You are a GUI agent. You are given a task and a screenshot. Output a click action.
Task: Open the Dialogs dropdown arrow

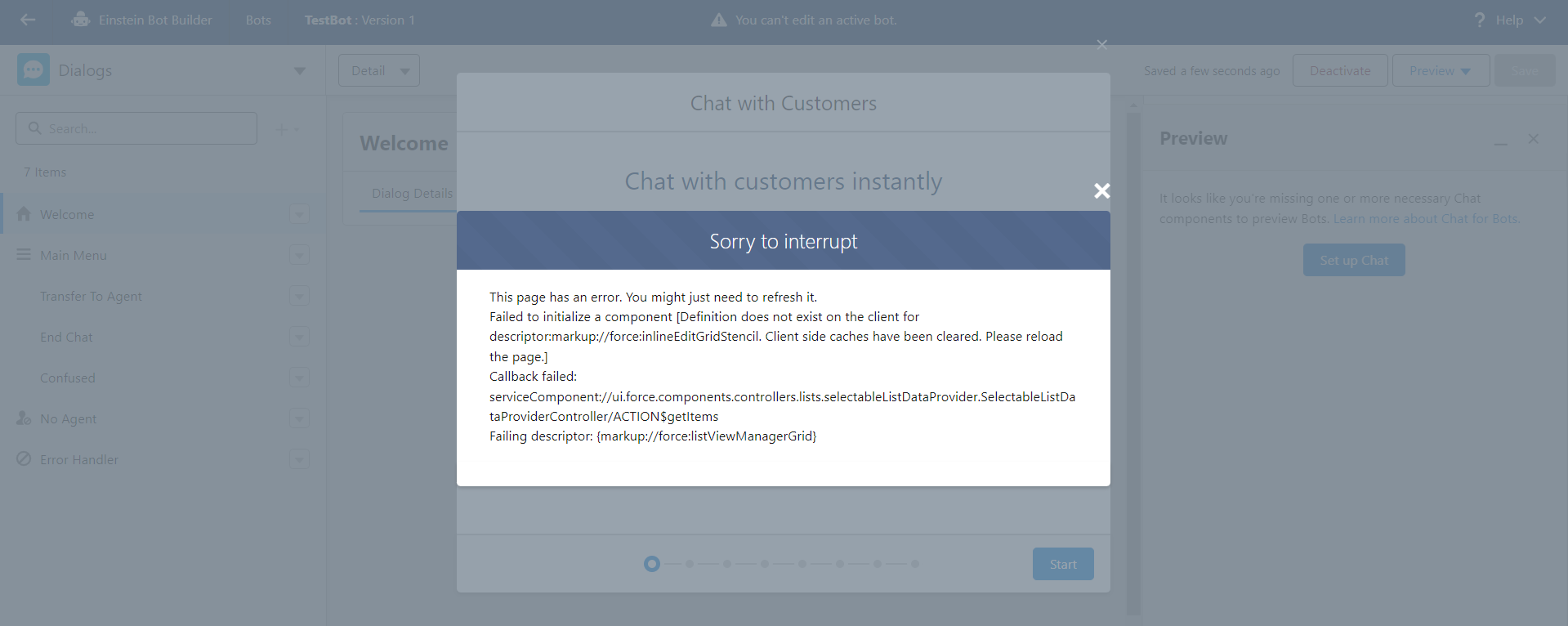[x=299, y=71]
